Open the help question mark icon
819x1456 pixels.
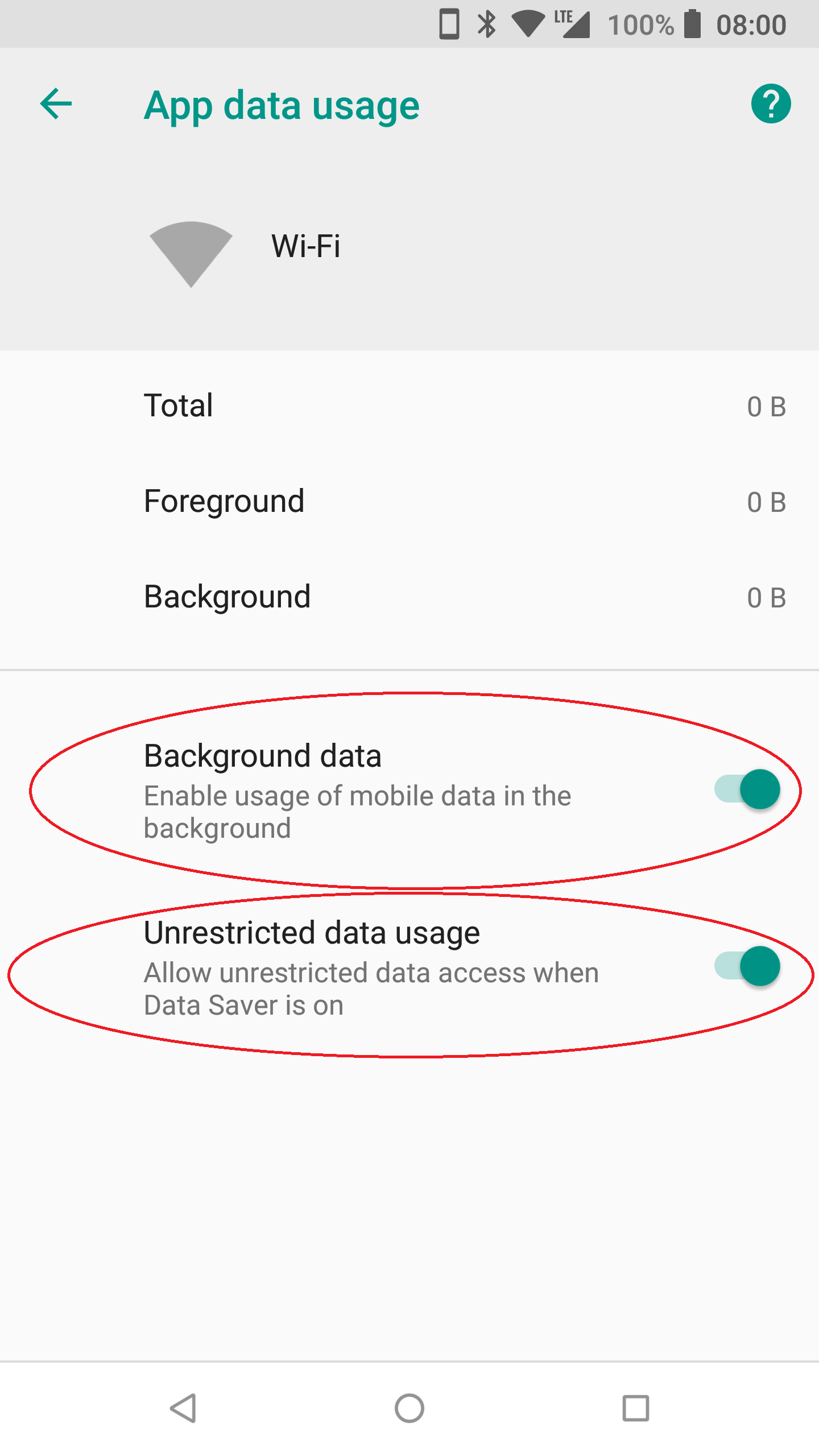(x=771, y=104)
